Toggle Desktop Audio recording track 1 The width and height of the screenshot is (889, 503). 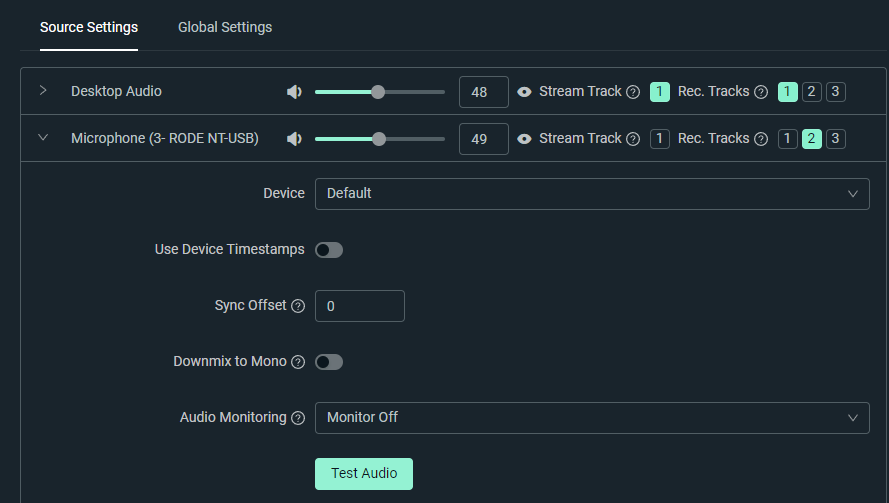point(788,92)
